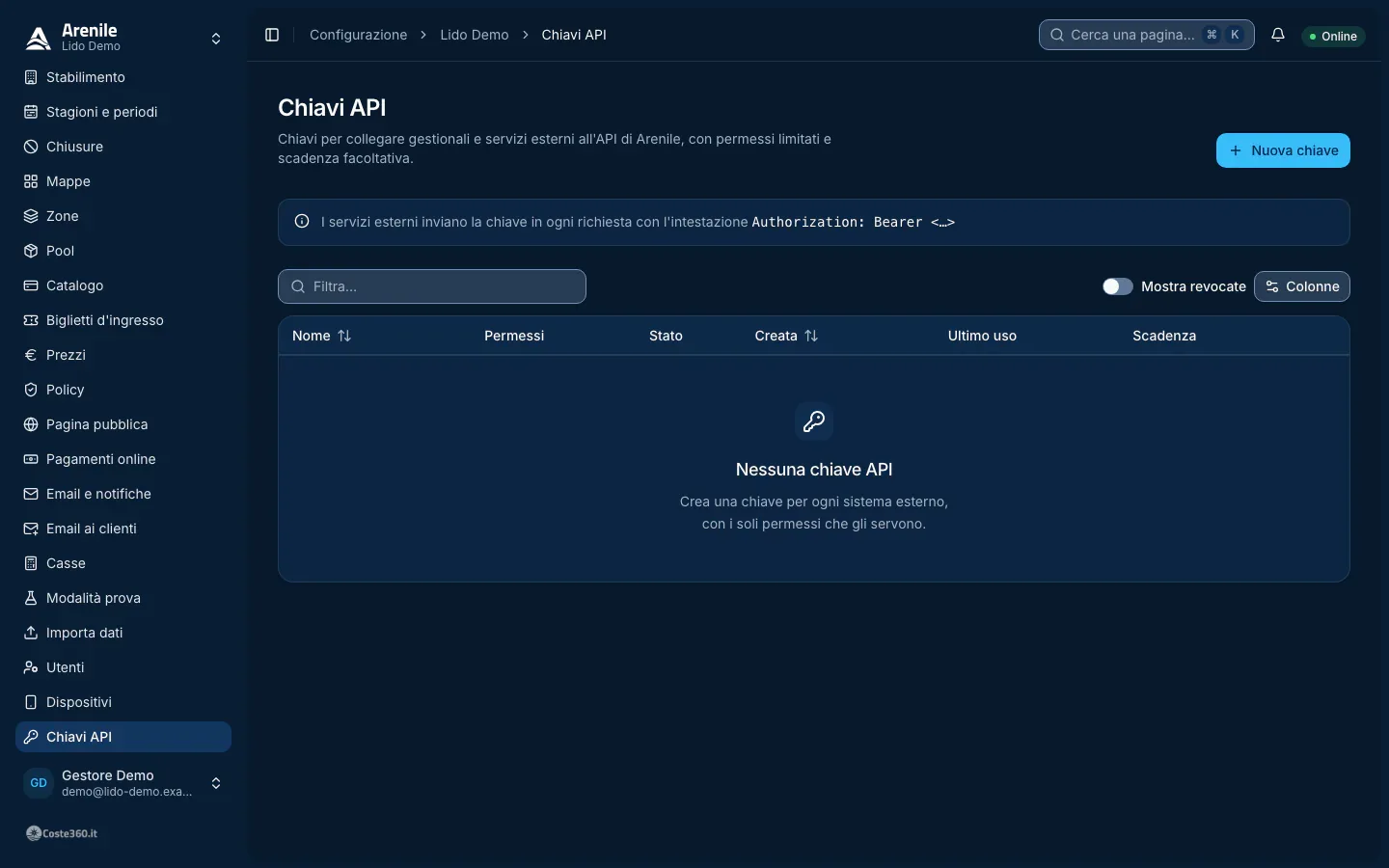Click the Mappe grid icon
The height and width of the screenshot is (868, 1389).
[x=31, y=181]
